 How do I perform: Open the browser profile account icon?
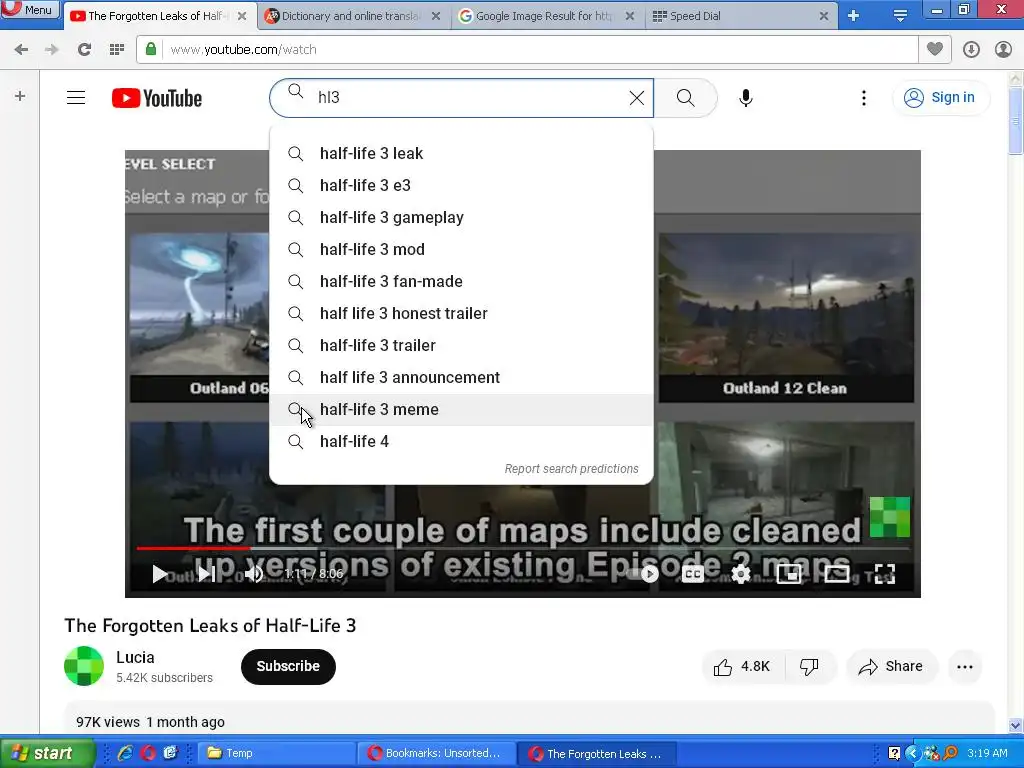[1003, 49]
